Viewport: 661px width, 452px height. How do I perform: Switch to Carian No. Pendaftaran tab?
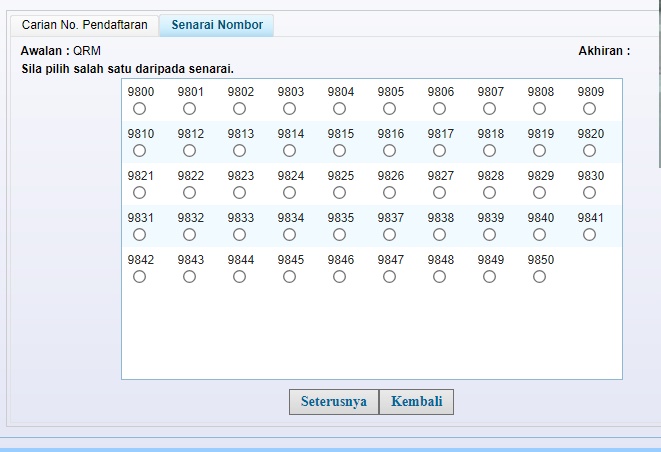83,25
